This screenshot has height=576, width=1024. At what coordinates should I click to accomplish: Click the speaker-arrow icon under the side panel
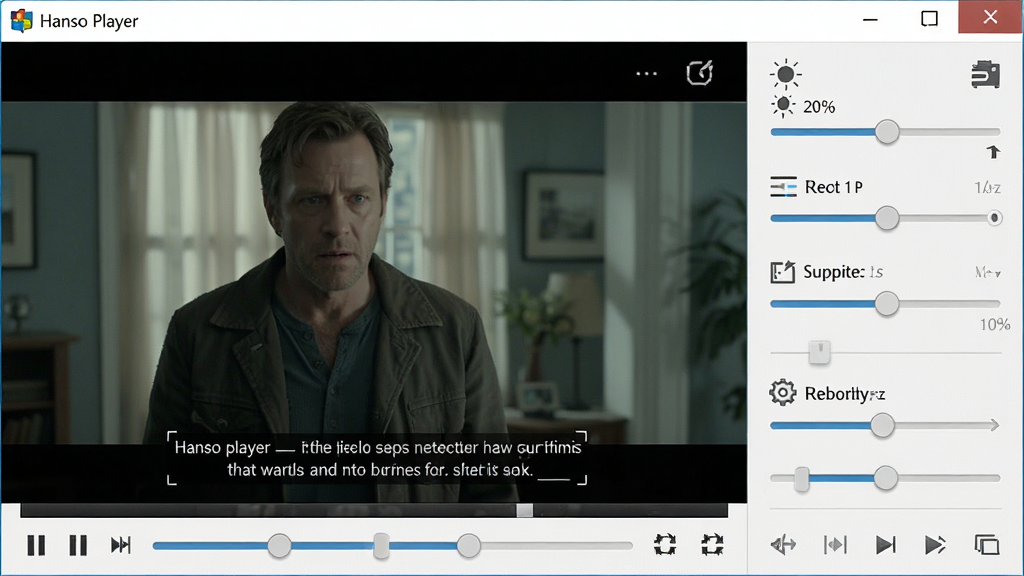tap(783, 545)
